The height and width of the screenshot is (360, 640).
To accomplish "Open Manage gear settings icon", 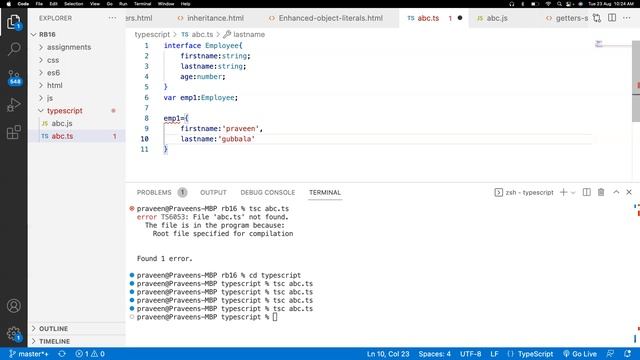I will (x=13, y=334).
